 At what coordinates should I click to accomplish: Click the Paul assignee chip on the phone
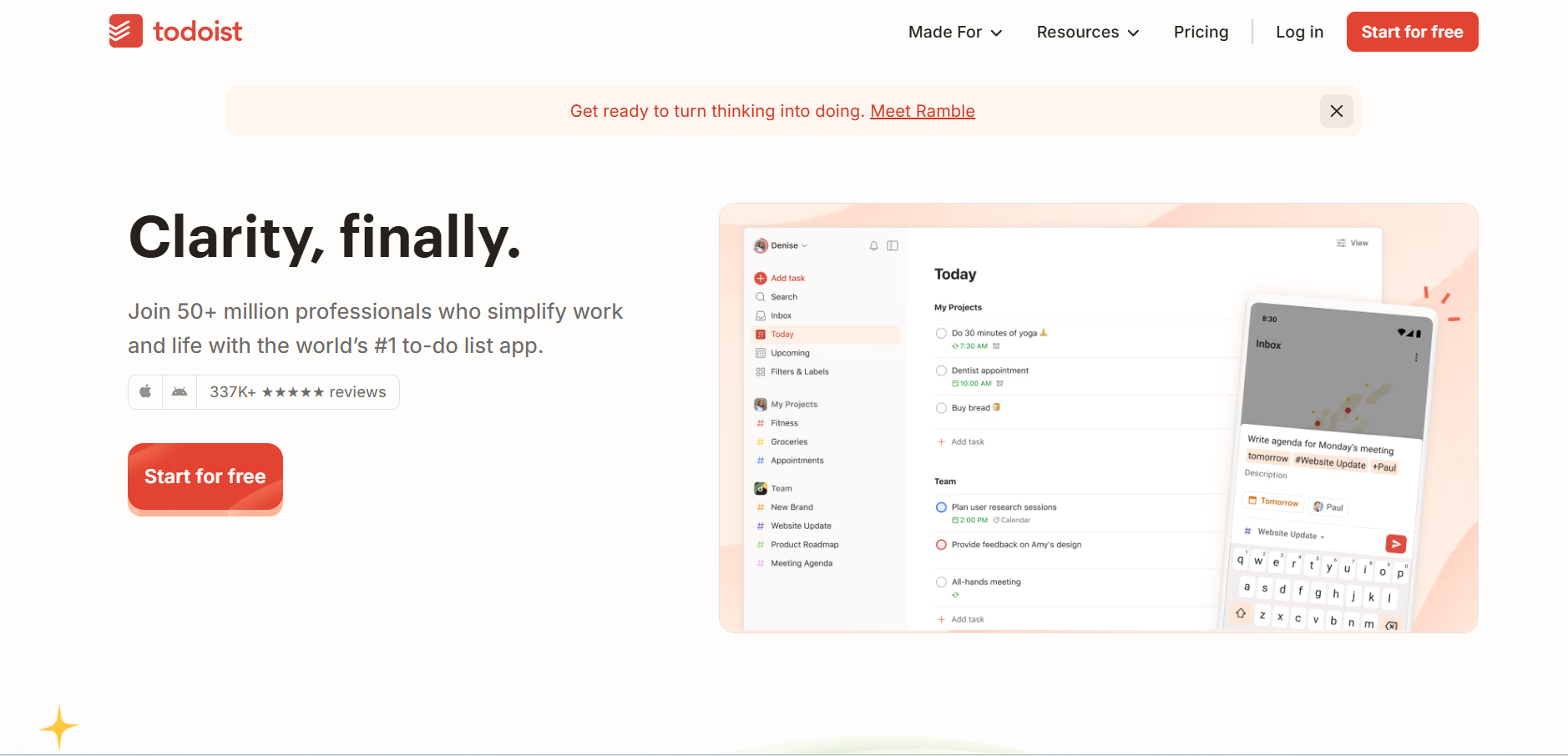1328,507
